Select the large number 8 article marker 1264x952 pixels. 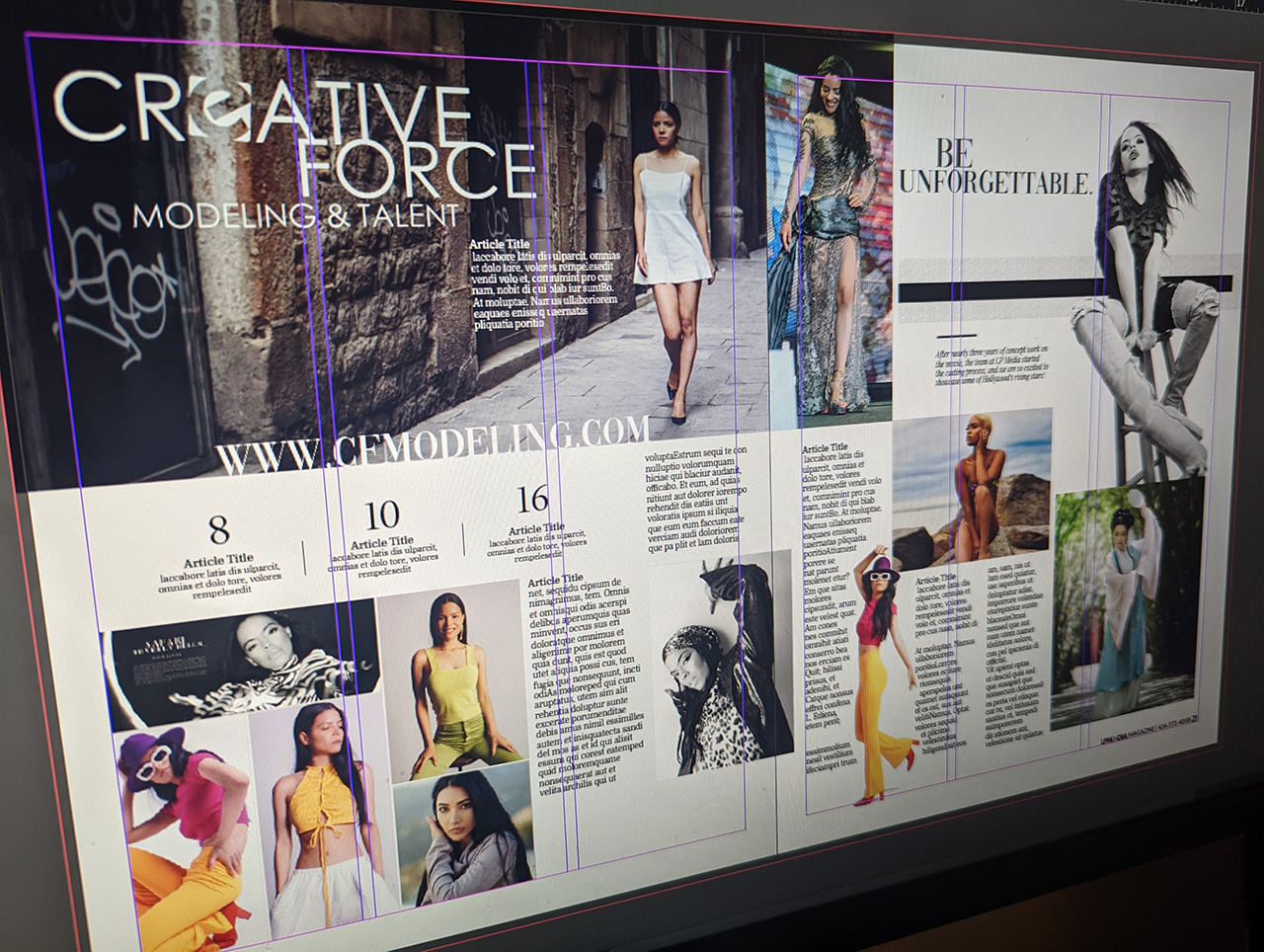tap(218, 530)
